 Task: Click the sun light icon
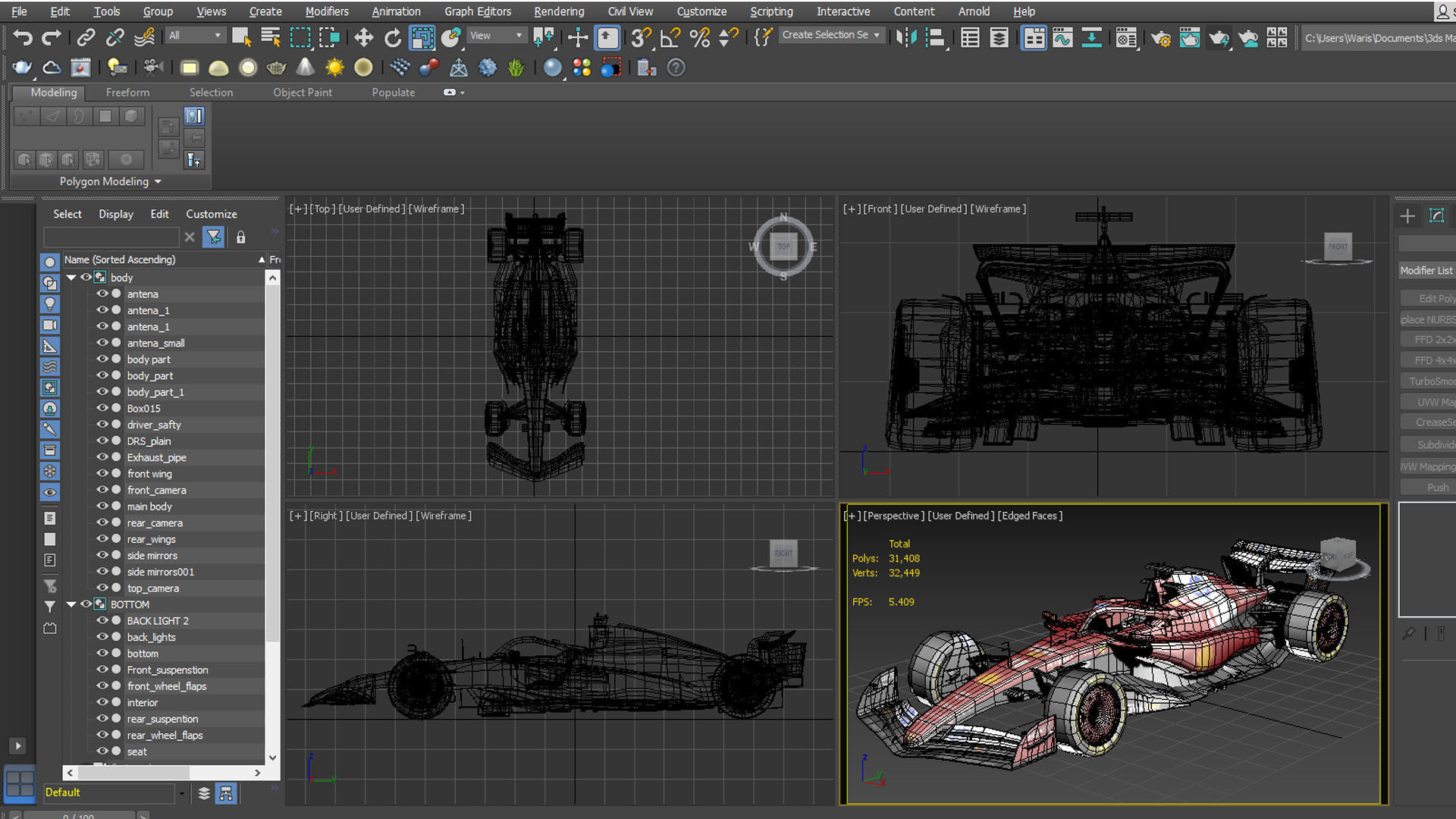(334, 67)
